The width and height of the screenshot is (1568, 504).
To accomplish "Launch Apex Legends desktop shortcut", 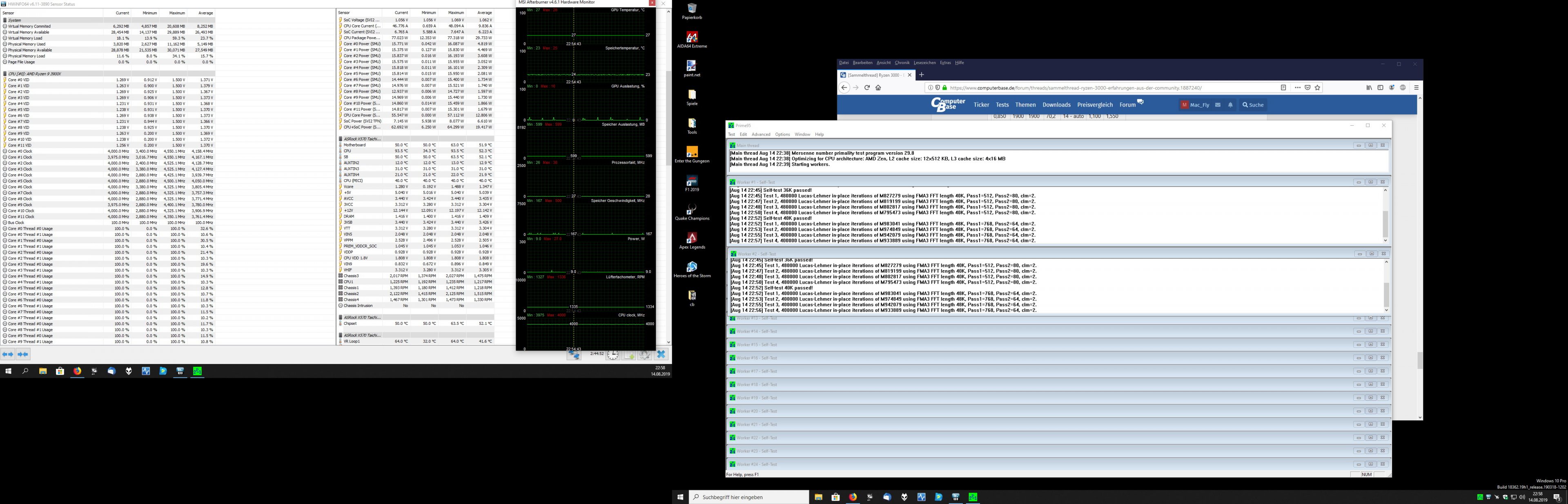I will pos(692,240).
